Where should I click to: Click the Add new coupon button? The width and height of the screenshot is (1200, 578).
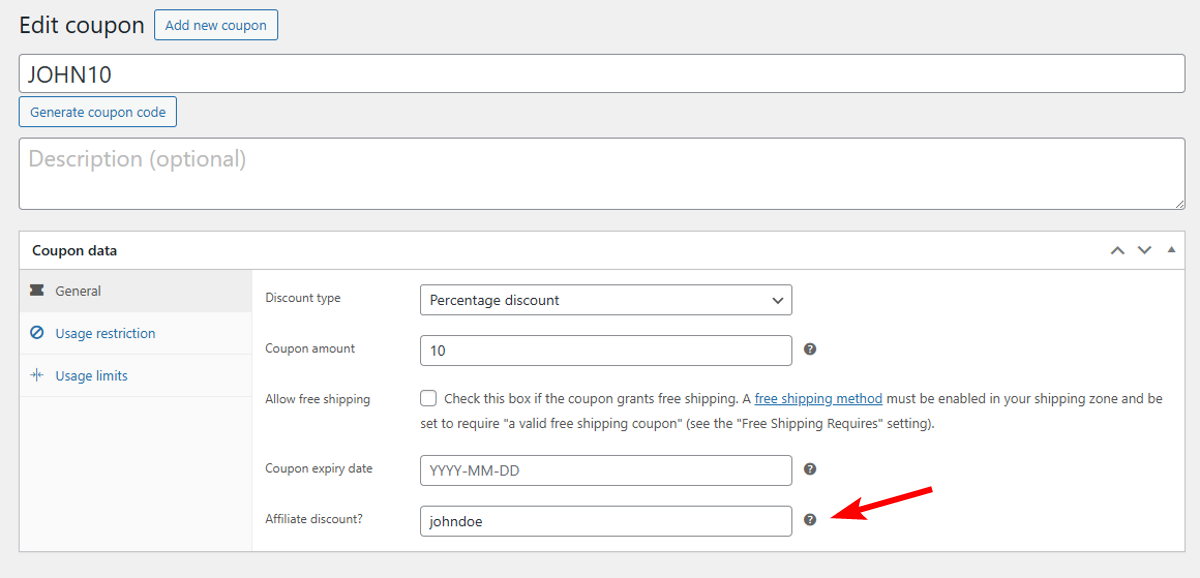pyautogui.click(x=216, y=25)
